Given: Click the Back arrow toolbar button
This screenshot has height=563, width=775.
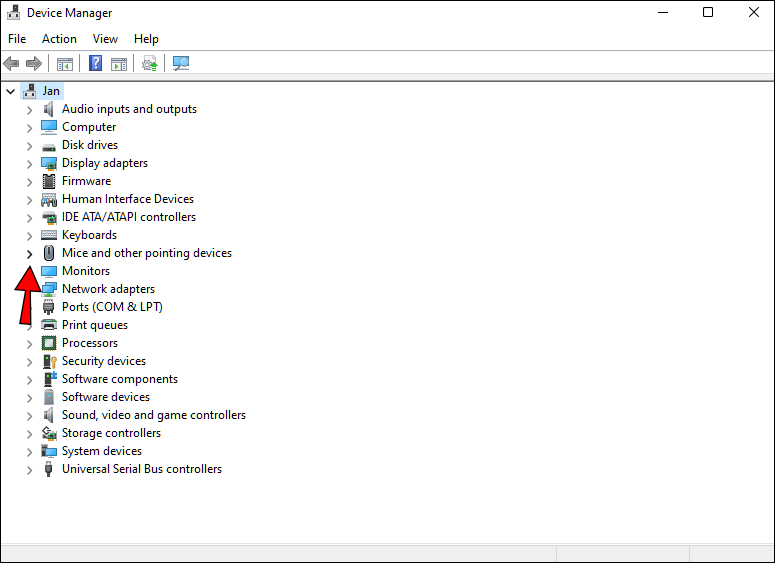Looking at the screenshot, I should (11, 63).
